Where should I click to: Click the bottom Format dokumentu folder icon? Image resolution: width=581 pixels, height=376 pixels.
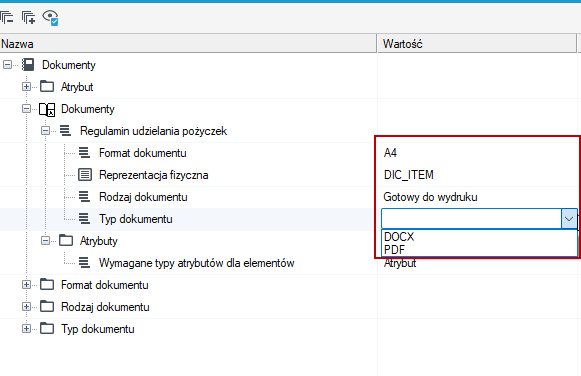47,285
